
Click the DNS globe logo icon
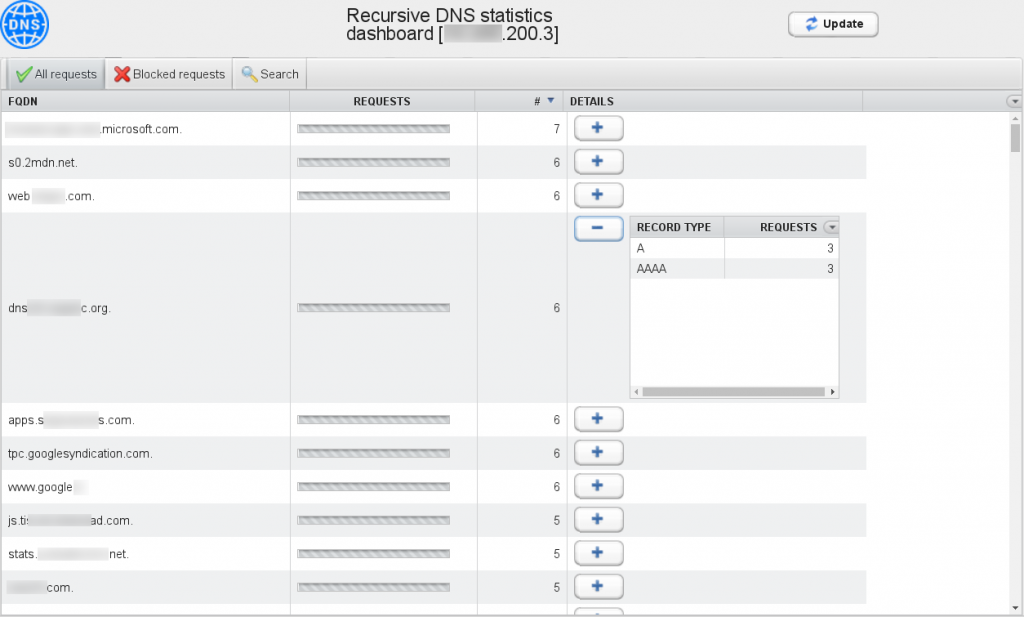pyautogui.click(x=24, y=25)
